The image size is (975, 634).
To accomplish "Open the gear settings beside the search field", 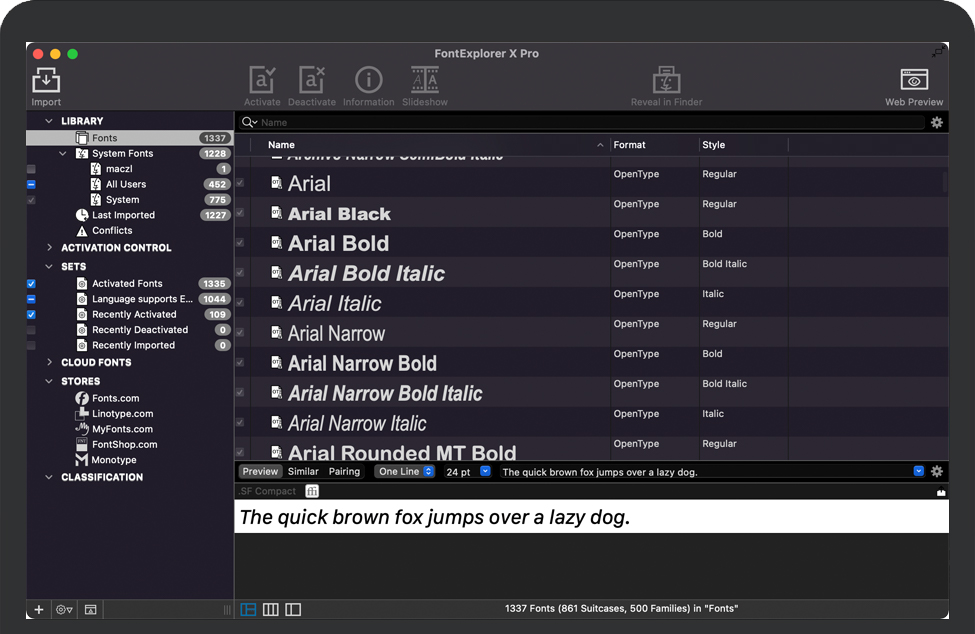I will tap(936, 122).
